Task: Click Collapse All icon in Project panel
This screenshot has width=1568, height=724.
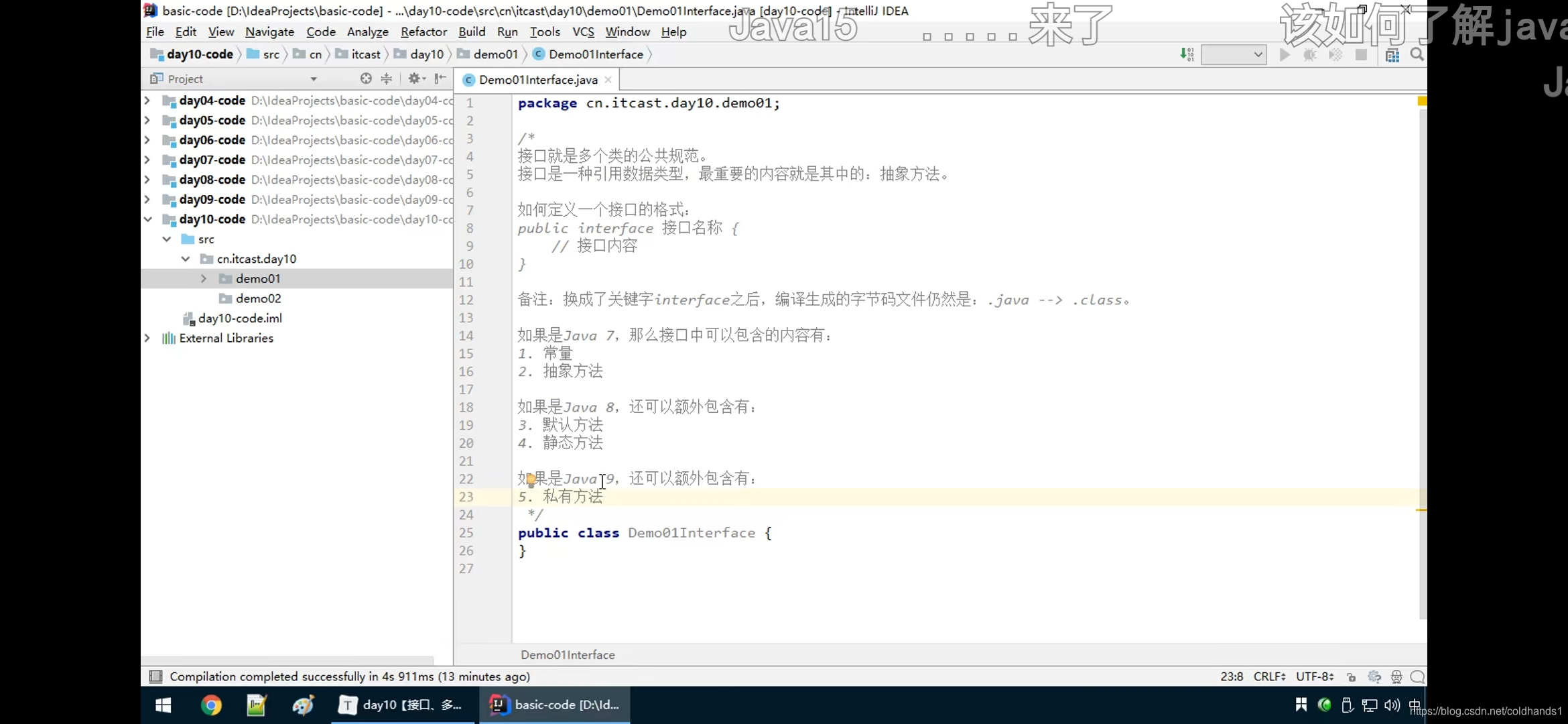Action: (x=387, y=78)
